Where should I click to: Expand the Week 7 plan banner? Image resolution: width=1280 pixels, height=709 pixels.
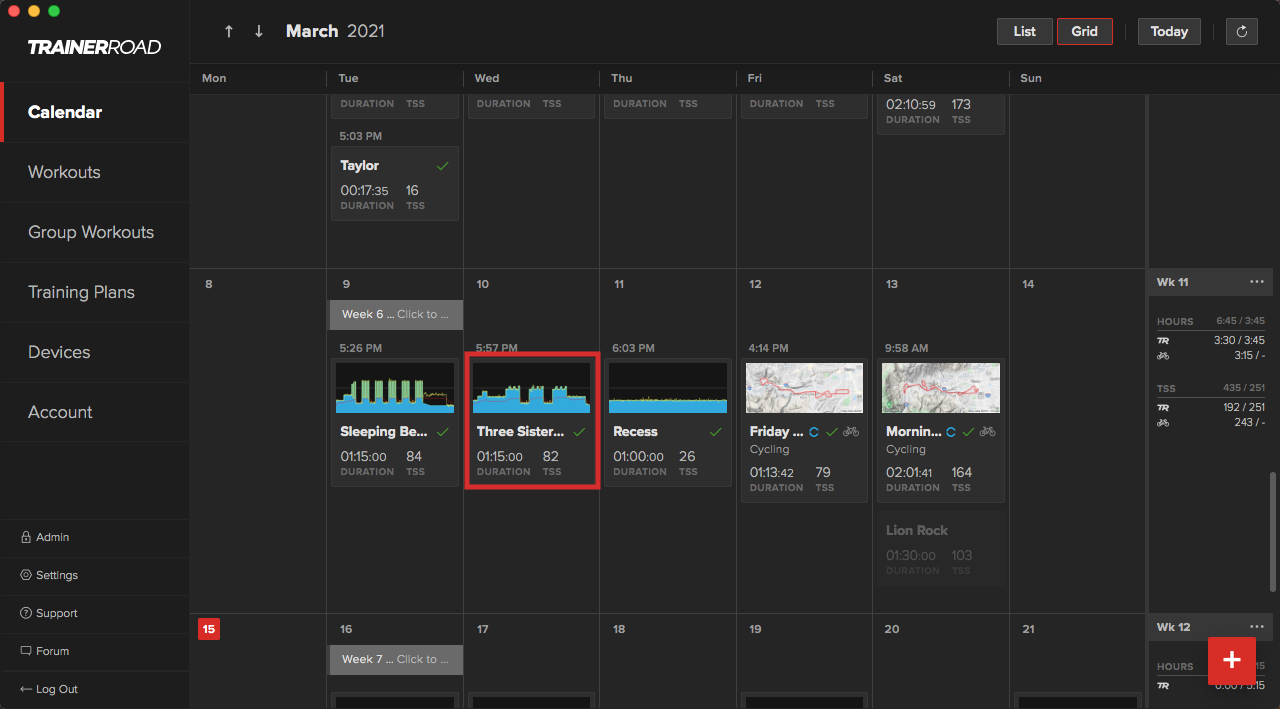[396, 659]
